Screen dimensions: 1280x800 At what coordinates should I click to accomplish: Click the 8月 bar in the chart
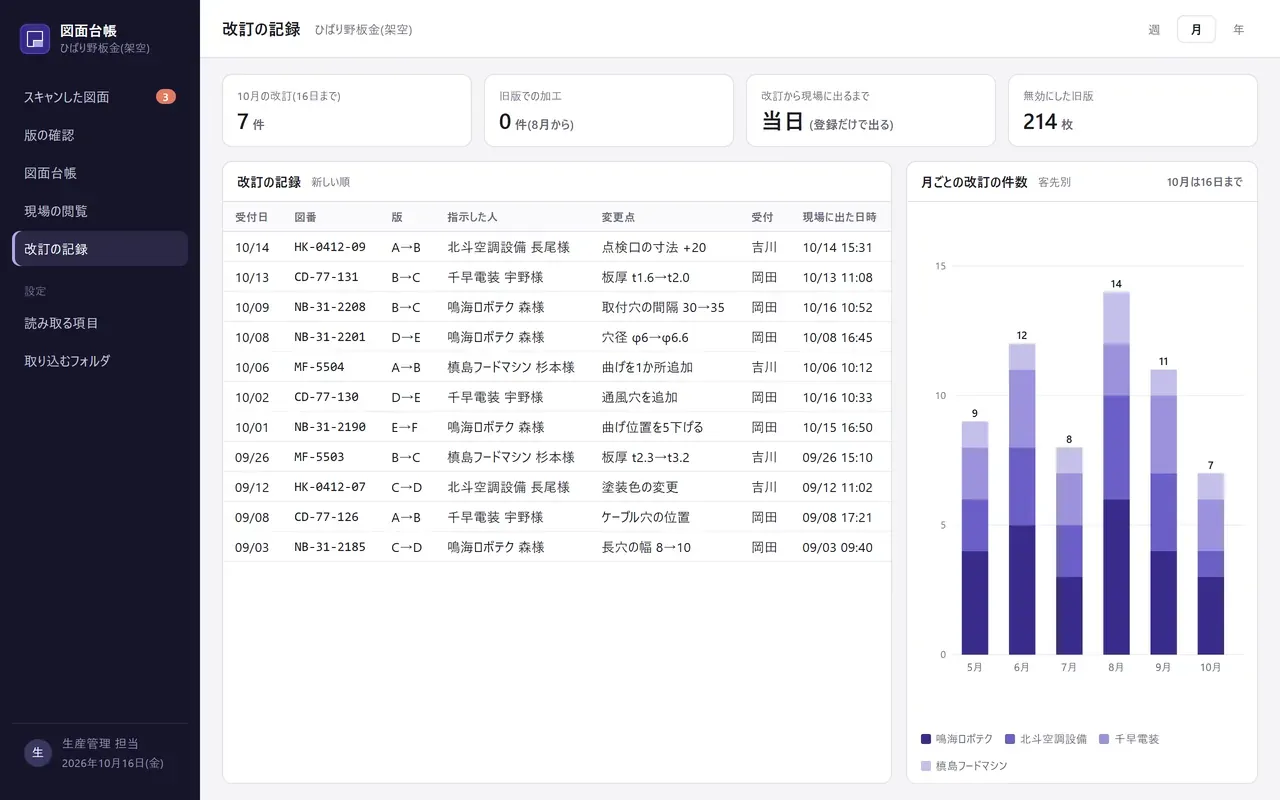point(1116,473)
